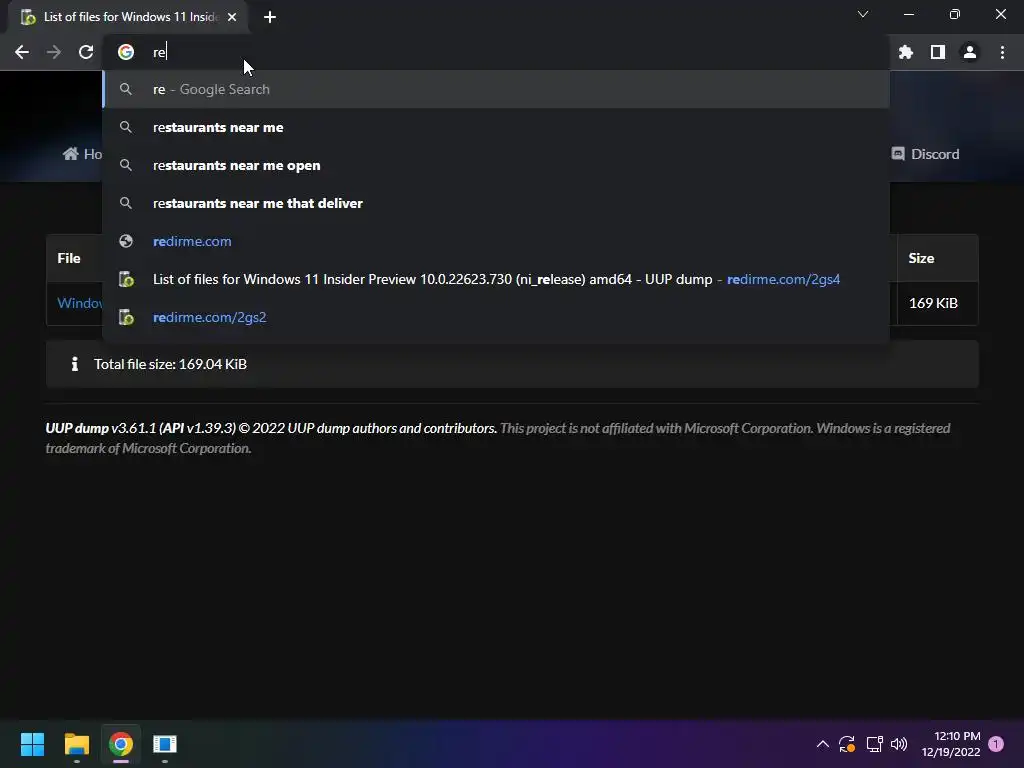Screen dimensions: 1024x768
Task: Open the redirme.com/2gs4 history suggestion
Action: pos(496,279)
